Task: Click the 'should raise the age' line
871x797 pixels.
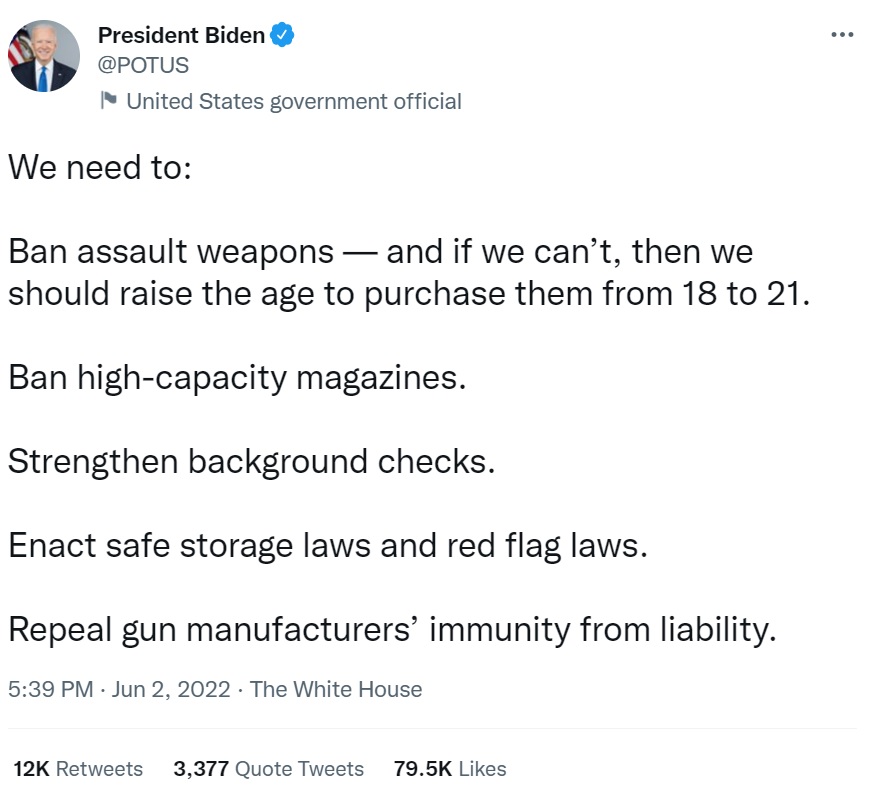Action: 407,295
